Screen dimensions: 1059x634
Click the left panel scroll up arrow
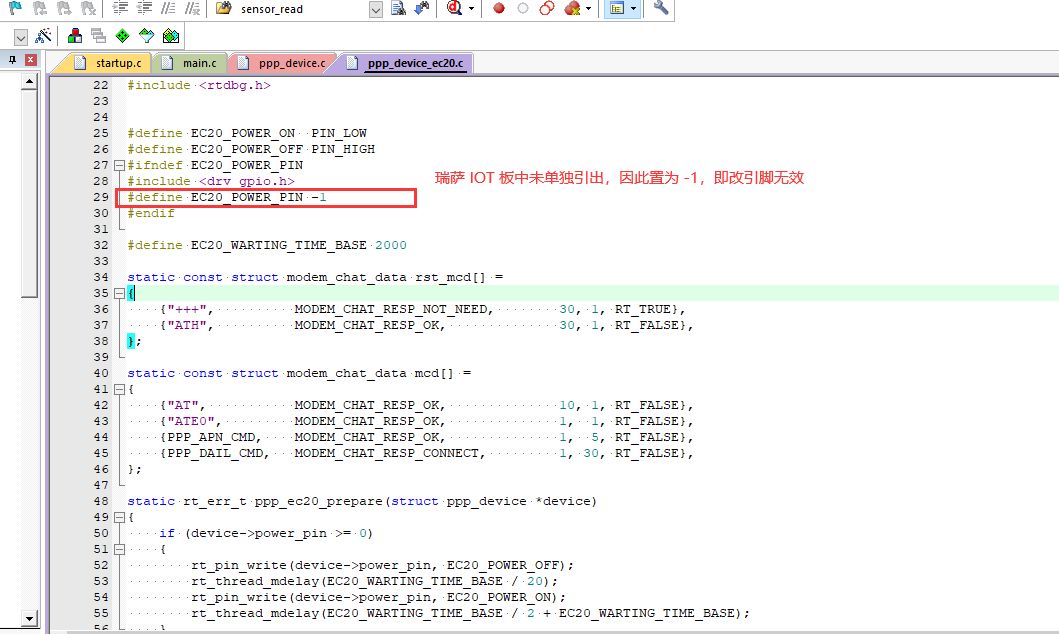(x=30, y=82)
